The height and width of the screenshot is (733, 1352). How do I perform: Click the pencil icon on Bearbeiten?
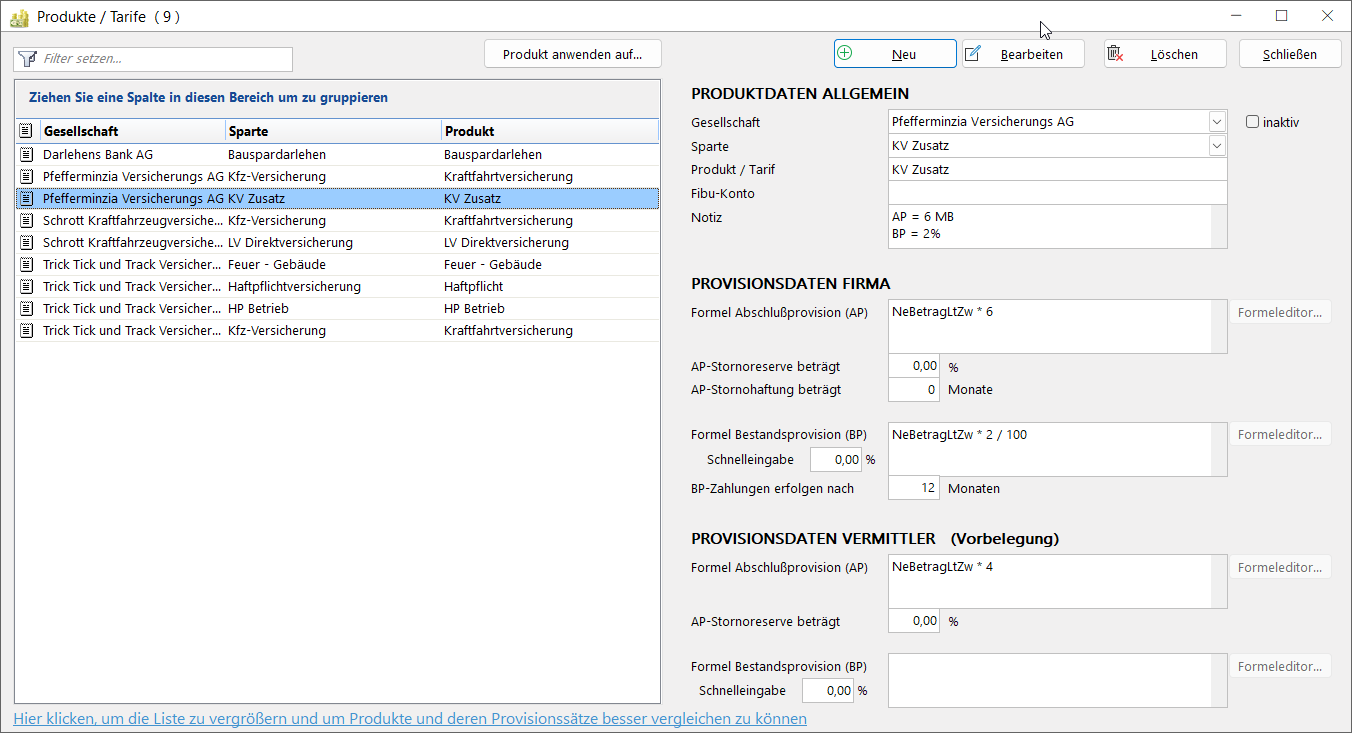pyautogui.click(x=973, y=54)
